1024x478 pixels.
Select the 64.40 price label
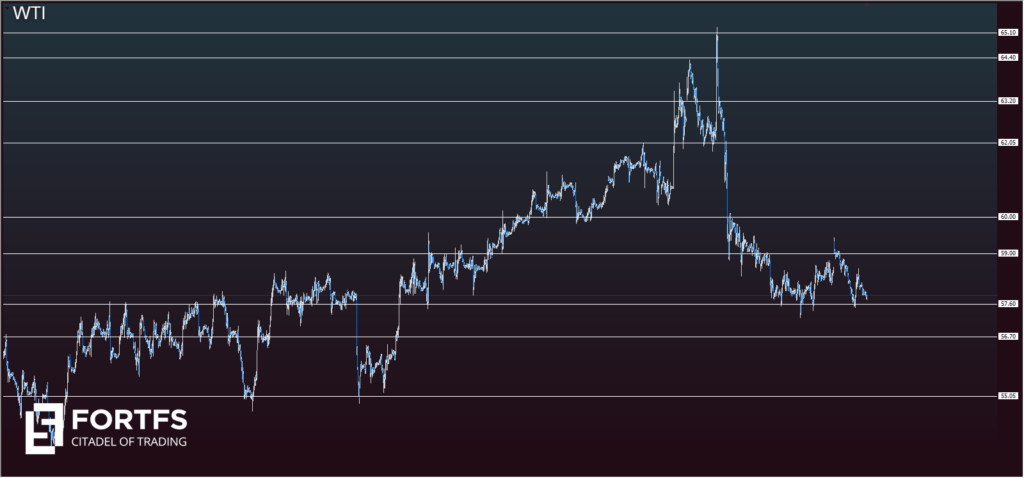pos(1008,58)
